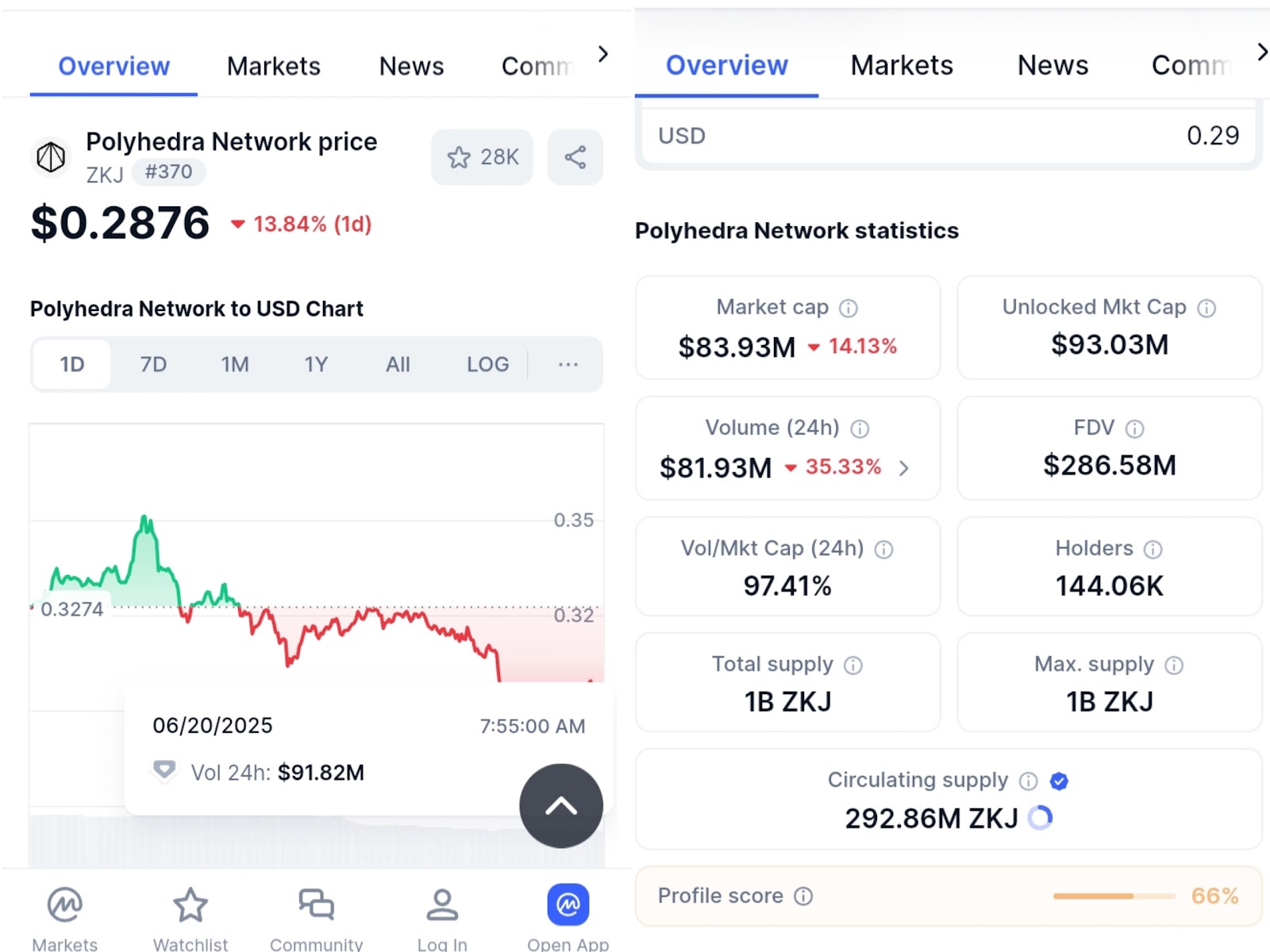Click the Profile score progress bar
The image size is (1270, 952).
(1114, 896)
